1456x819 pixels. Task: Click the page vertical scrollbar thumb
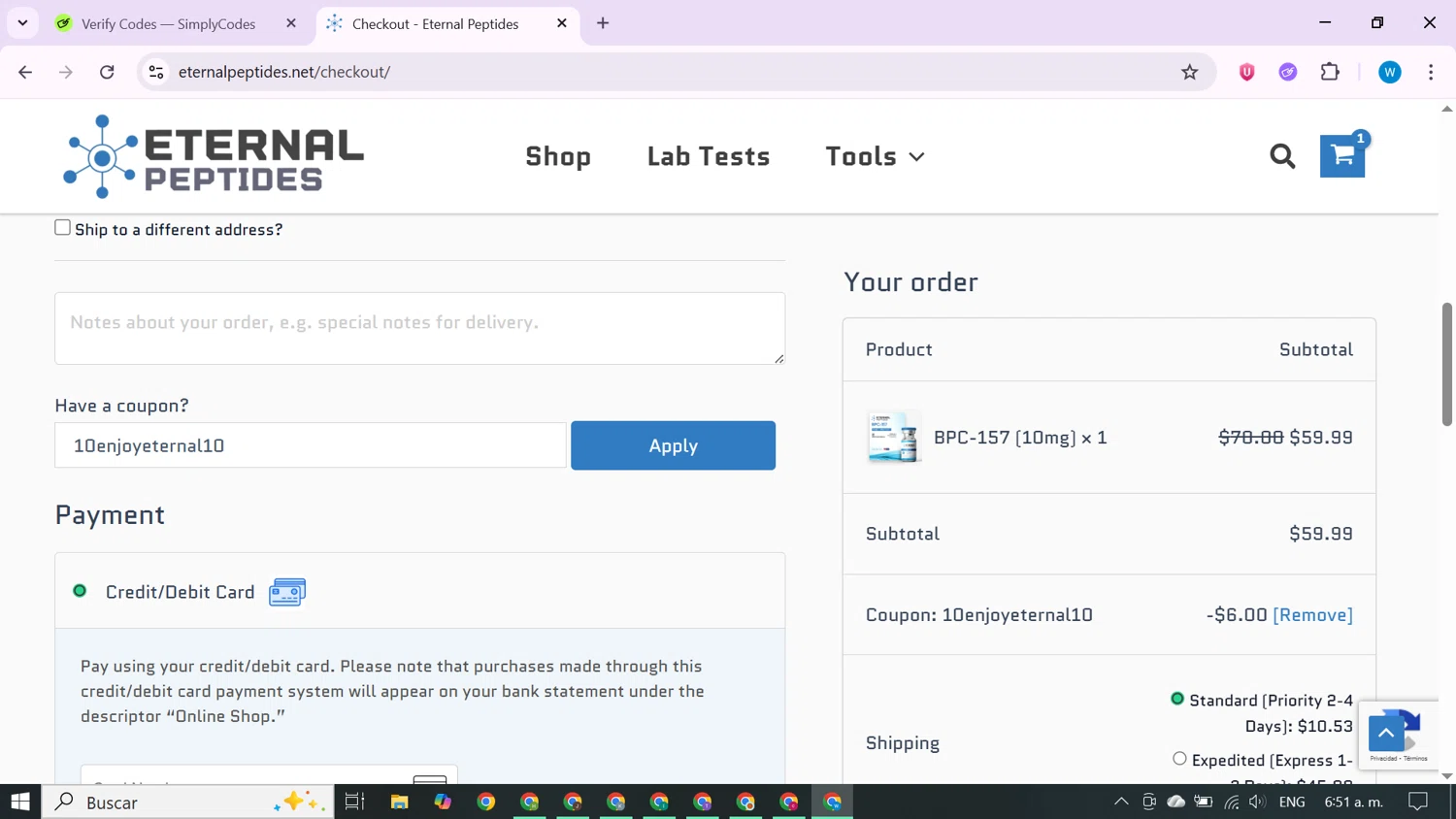tap(1447, 364)
